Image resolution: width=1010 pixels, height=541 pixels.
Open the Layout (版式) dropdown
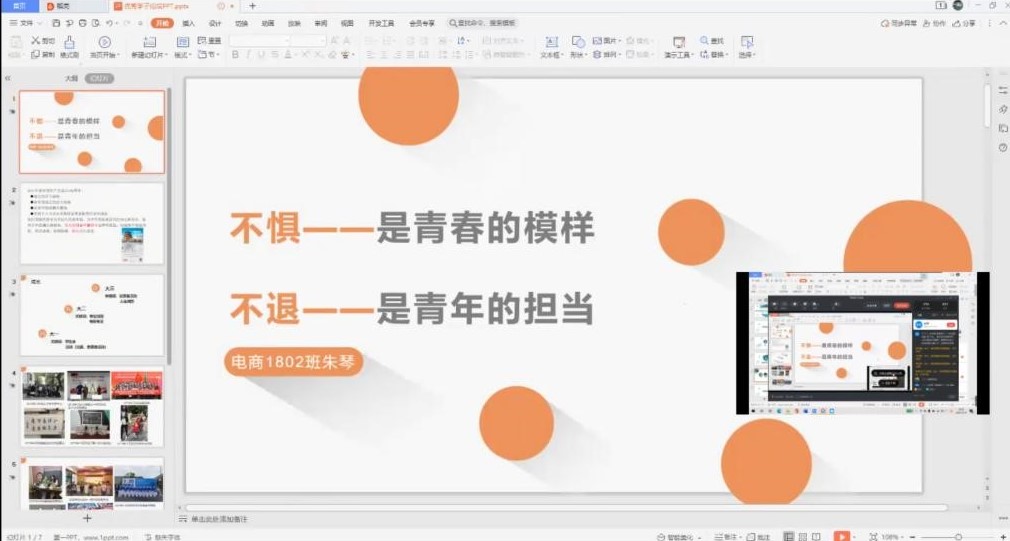pos(183,55)
